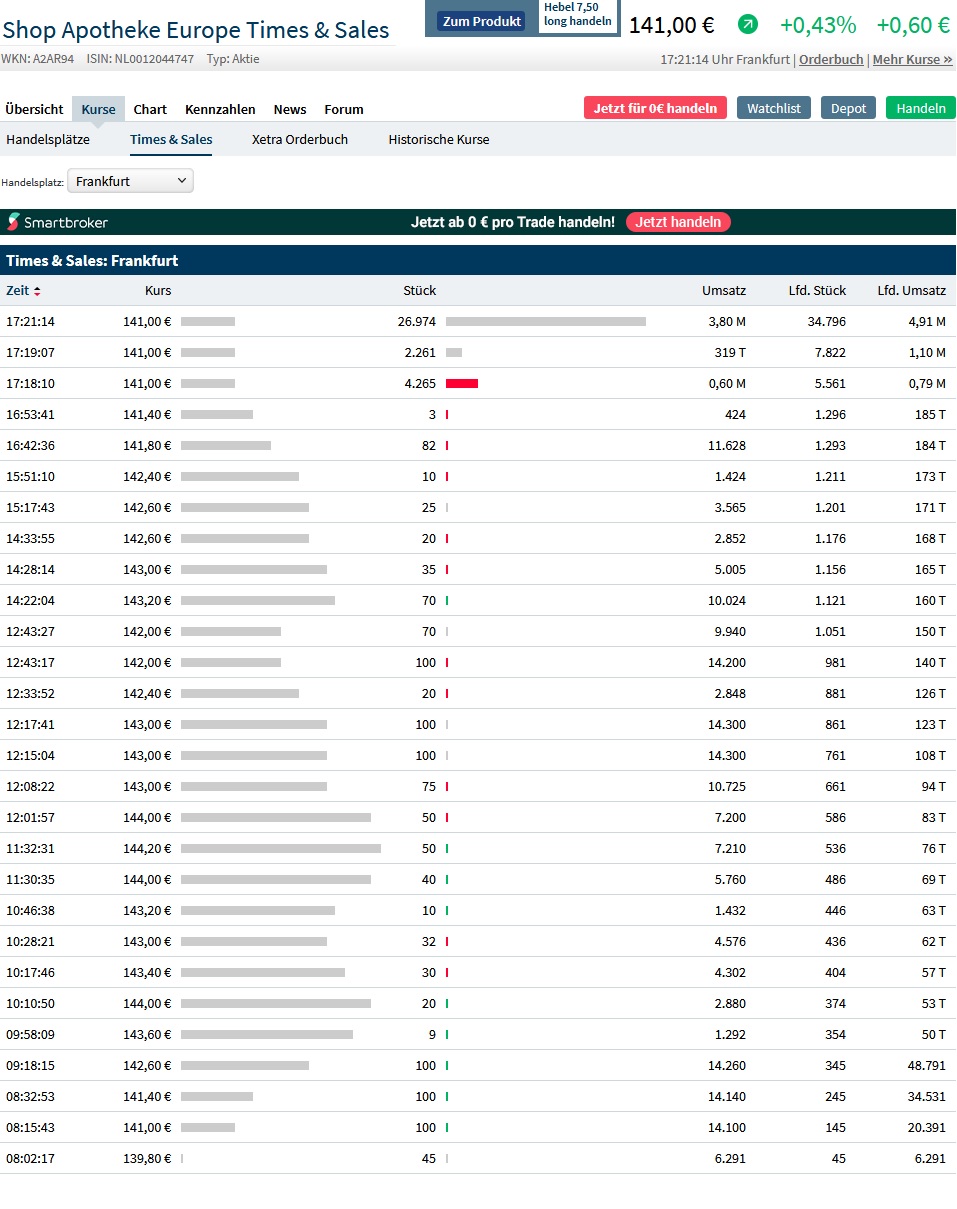
Task: Click the 12:01:57 time cell
Action: click(30, 818)
